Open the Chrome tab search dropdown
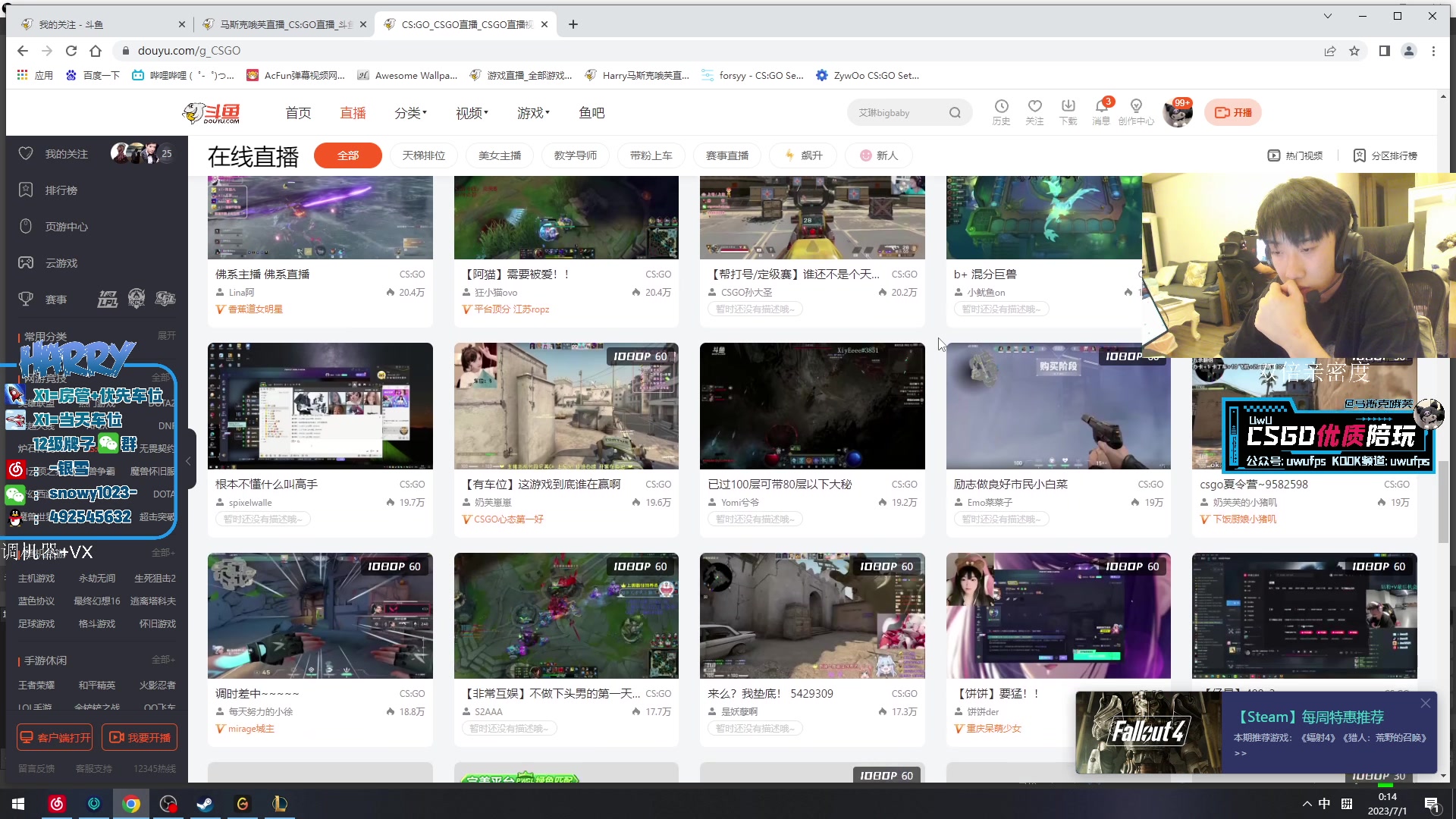The image size is (1456, 819). pyautogui.click(x=1328, y=16)
